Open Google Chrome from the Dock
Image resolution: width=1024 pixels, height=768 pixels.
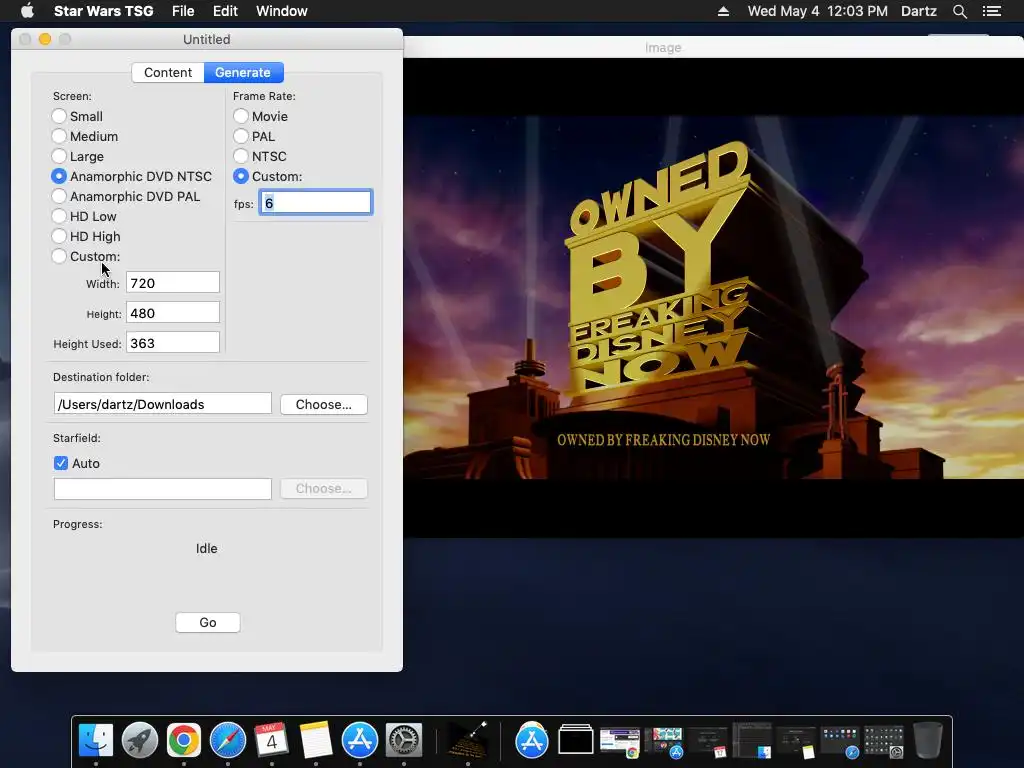[184, 740]
